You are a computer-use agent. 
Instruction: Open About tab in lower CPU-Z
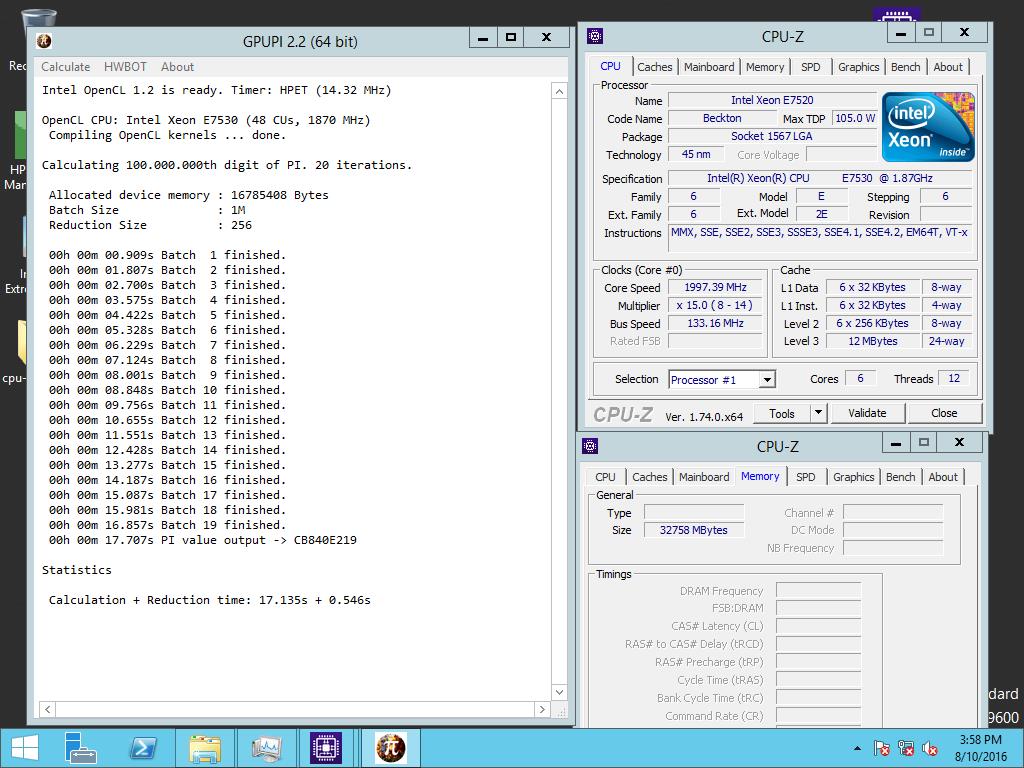tap(942, 477)
